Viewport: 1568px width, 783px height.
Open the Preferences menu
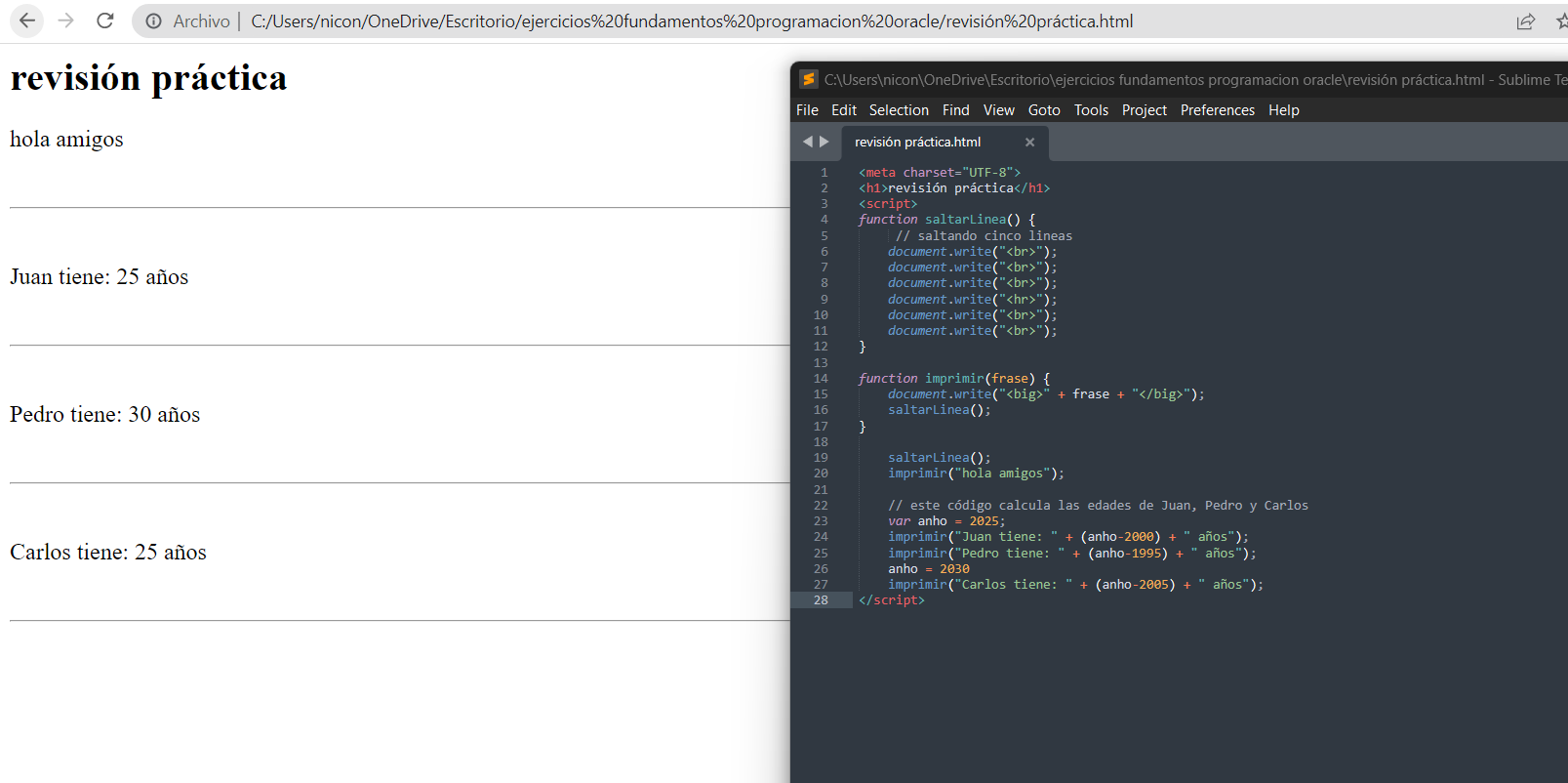(x=1217, y=110)
